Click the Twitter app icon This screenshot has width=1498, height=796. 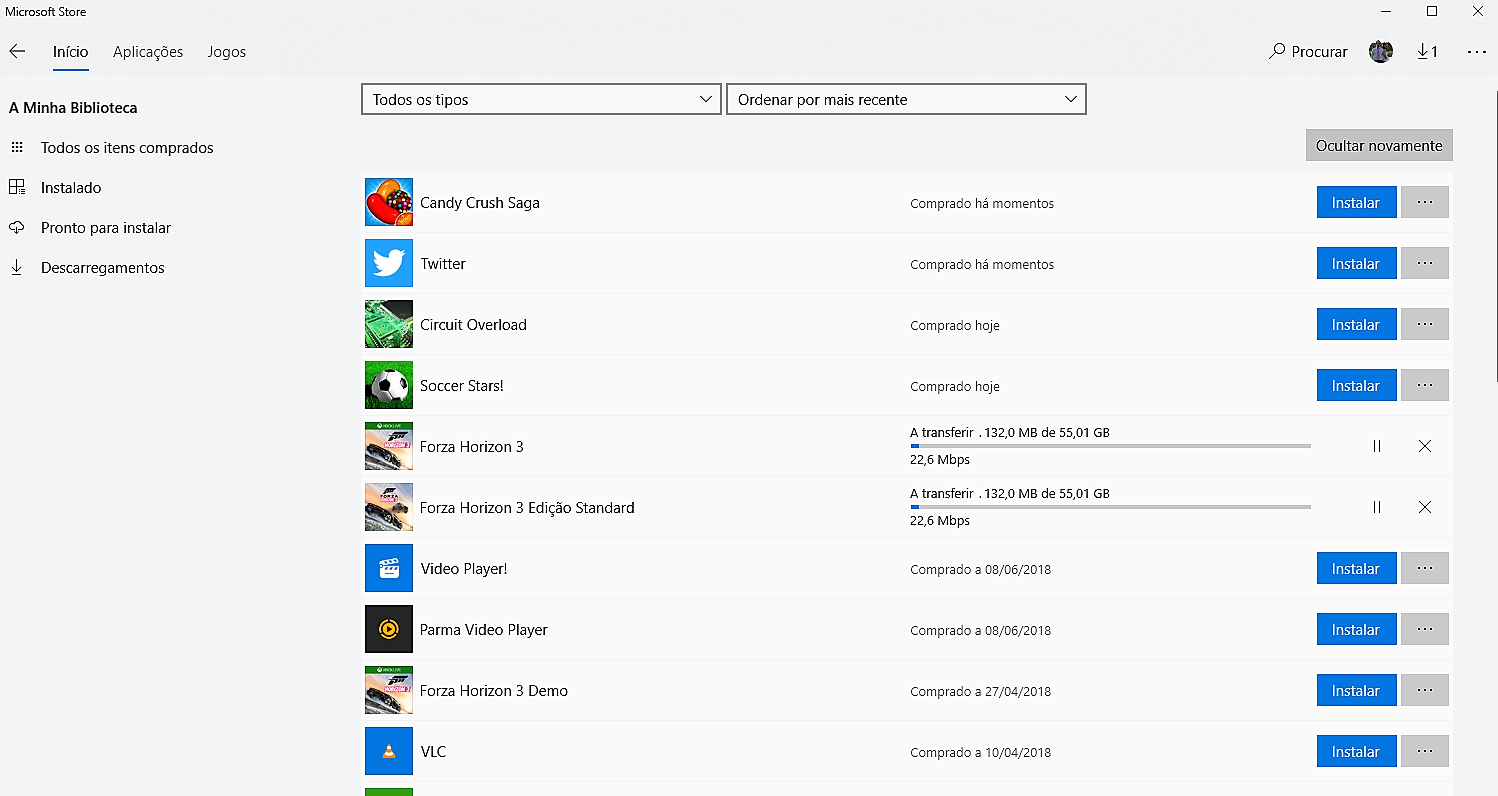389,263
